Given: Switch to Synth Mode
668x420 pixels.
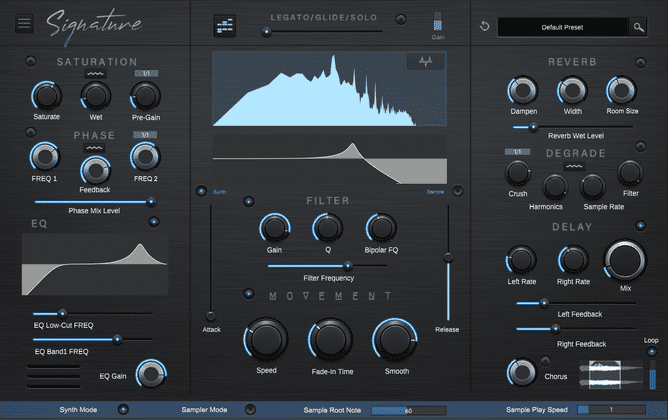Looking at the screenshot, I should tap(124, 409).
